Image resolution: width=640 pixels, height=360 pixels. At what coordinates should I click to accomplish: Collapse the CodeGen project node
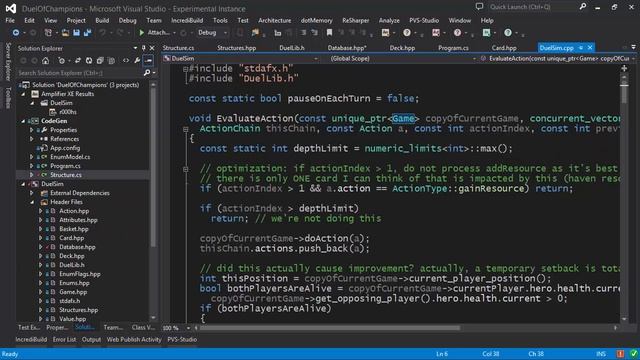pyautogui.click(x=23, y=121)
